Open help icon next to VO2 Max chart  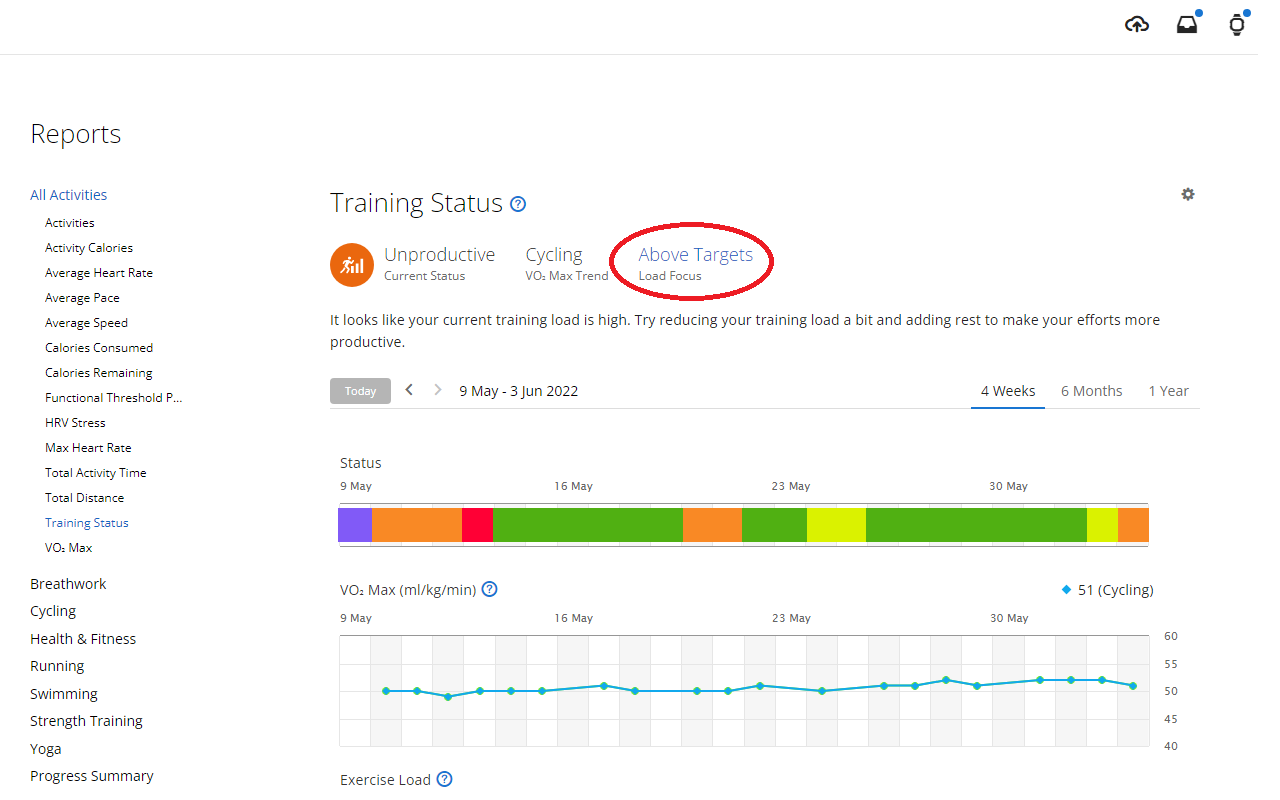click(x=490, y=589)
